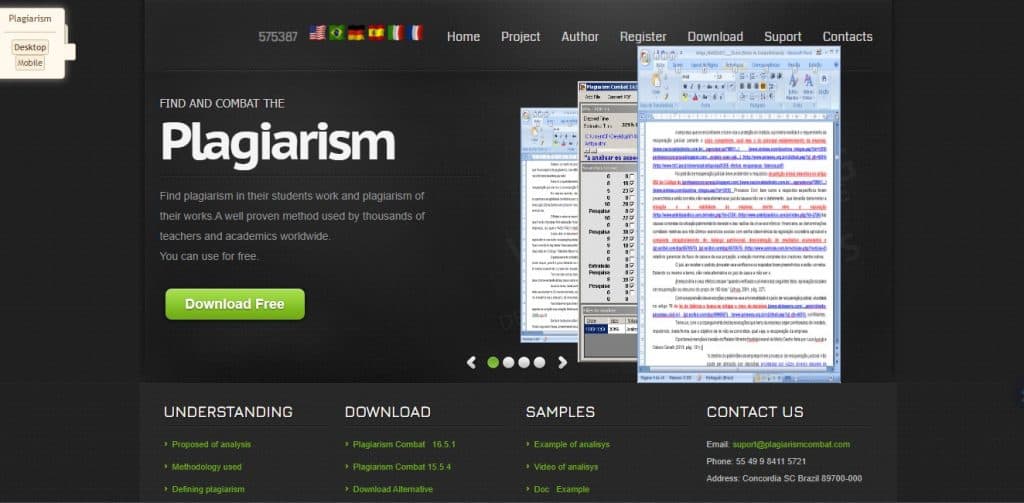Choose the German flag language
Image resolution: width=1024 pixels, height=503 pixels.
pos(356,33)
